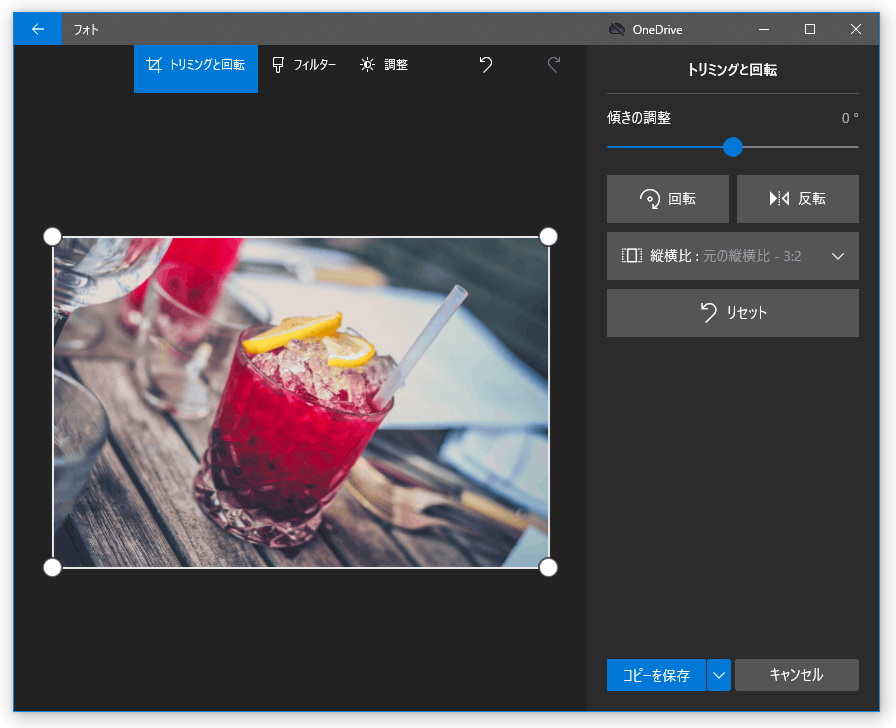Click the 傾きの調整 slider handle
The image size is (896, 728).
pyautogui.click(x=733, y=147)
